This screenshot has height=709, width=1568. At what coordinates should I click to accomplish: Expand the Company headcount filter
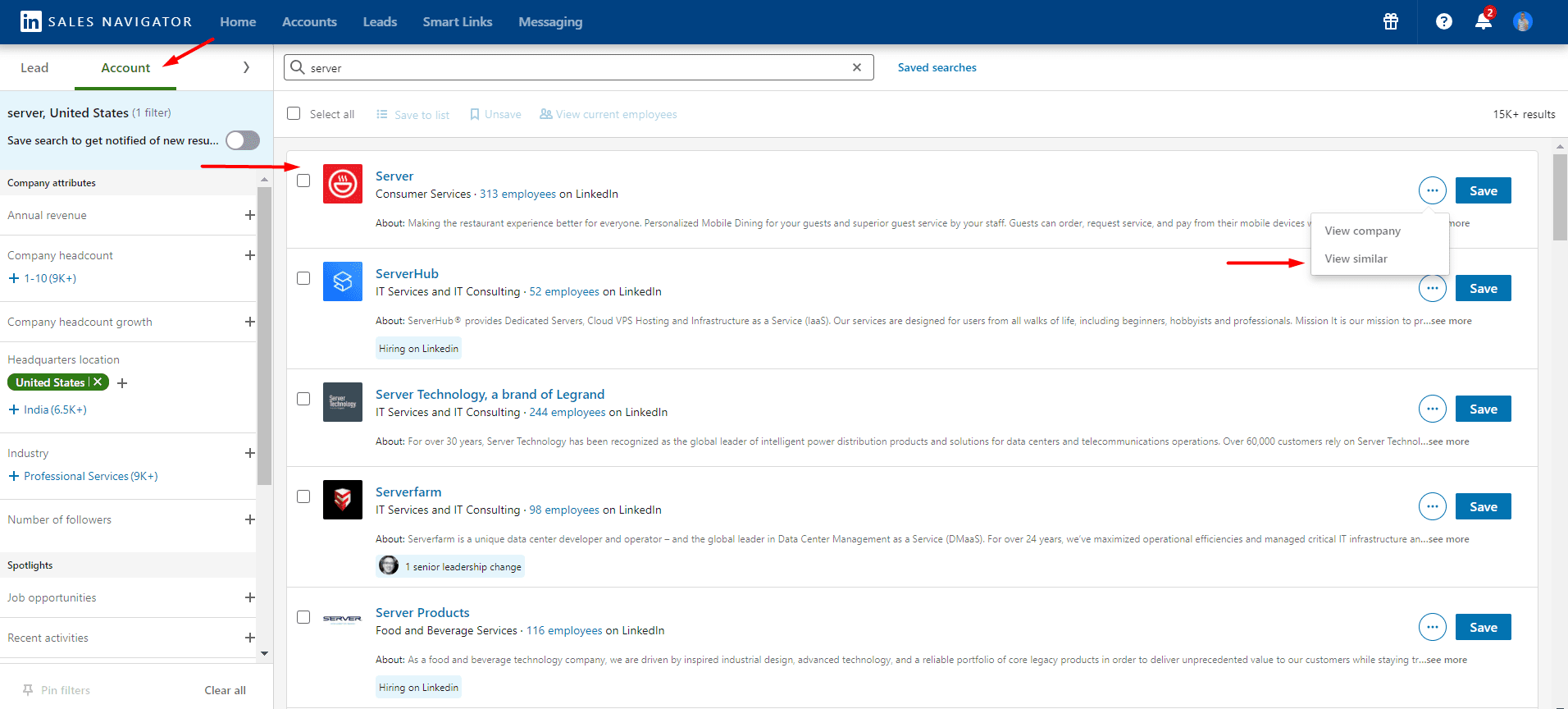click(250, 255)
